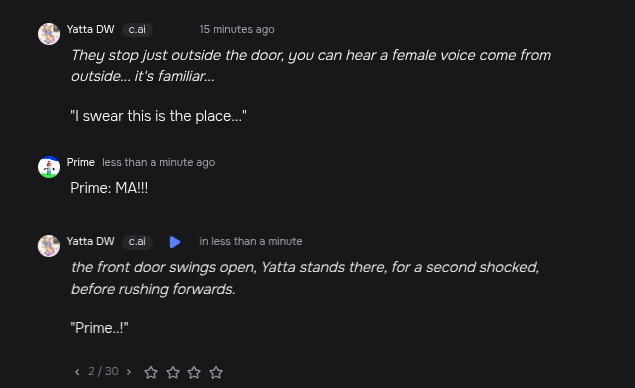Rate the reply two stars
Screen dimensions: 635x388
pyautogui.click(x=173, y=373)
